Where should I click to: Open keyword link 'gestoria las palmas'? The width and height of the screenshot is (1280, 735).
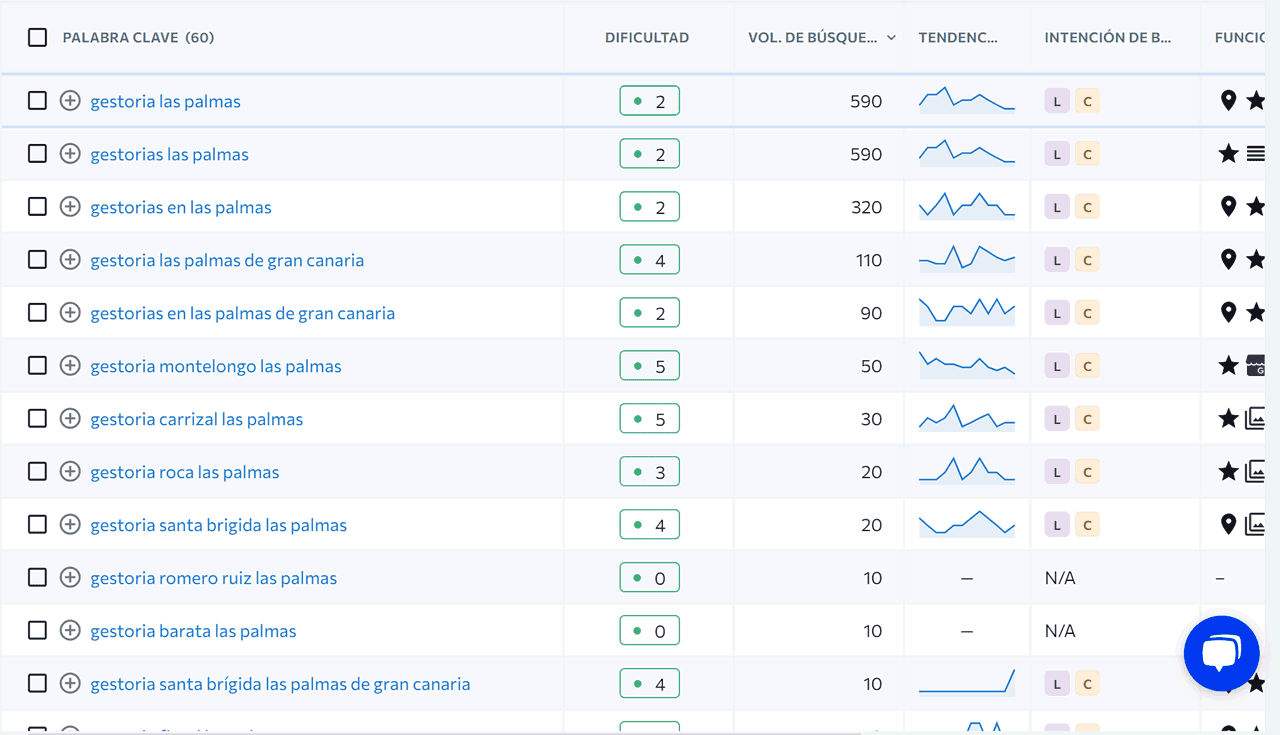pyautogui.click(x=165, y=101)
